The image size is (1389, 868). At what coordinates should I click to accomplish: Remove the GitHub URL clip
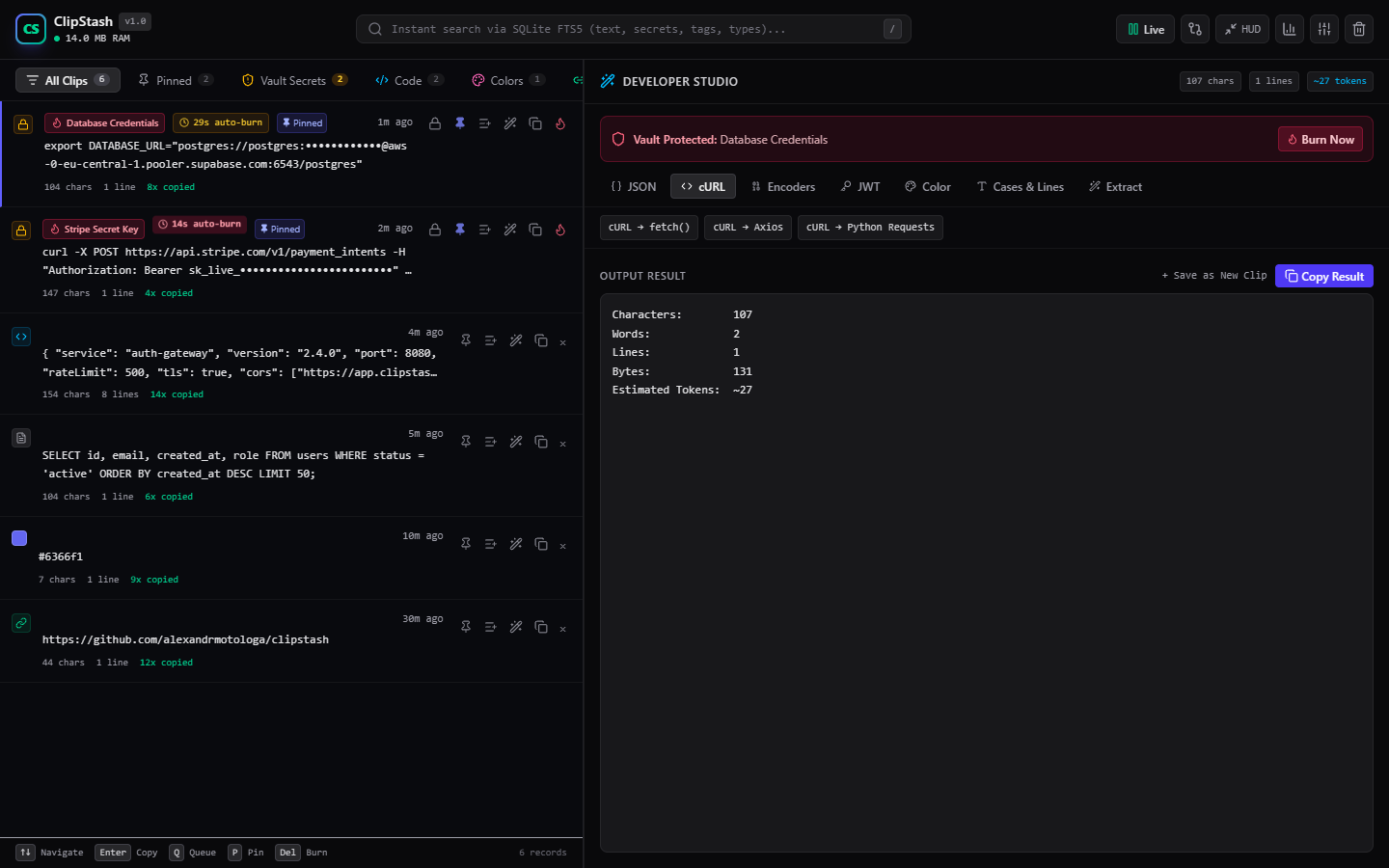[x=562, y=628]
